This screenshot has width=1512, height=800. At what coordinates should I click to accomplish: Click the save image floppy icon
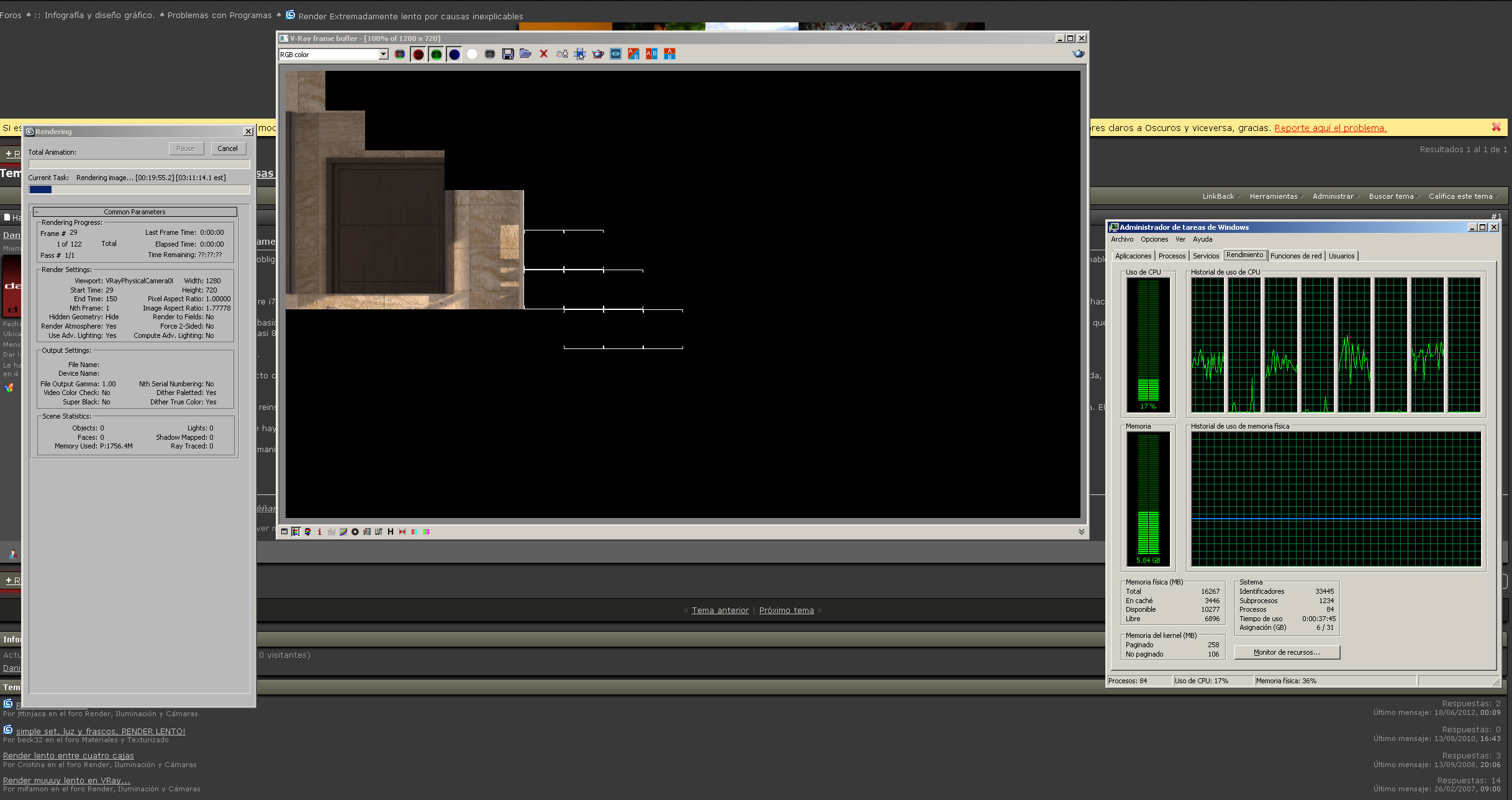pyautogui.click(x=508, y=54)
